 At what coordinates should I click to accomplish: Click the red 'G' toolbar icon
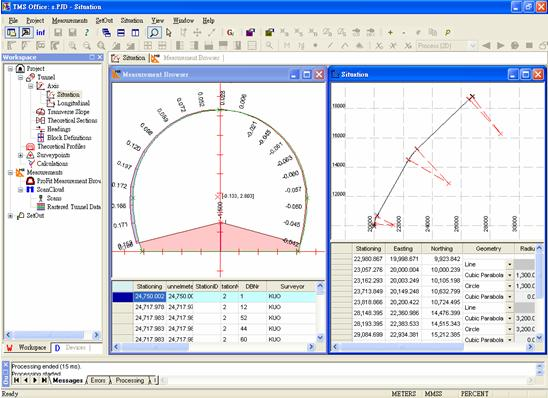coord(230,33)
